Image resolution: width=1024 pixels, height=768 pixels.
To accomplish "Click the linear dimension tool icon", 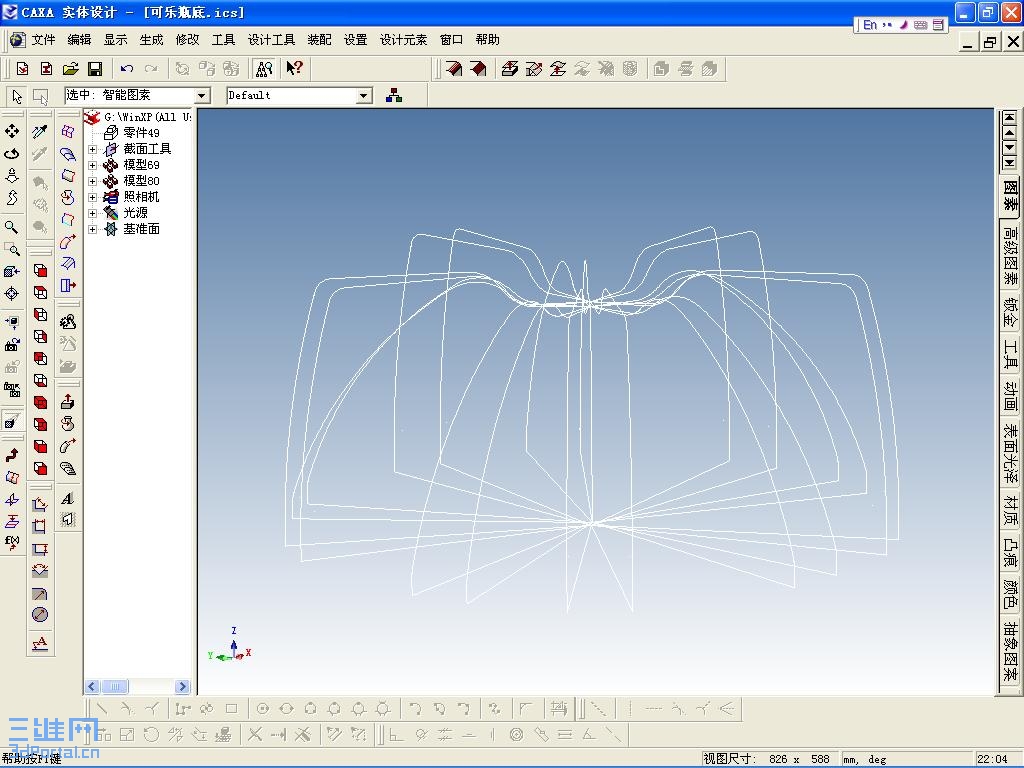I will [x=40, y=526].
